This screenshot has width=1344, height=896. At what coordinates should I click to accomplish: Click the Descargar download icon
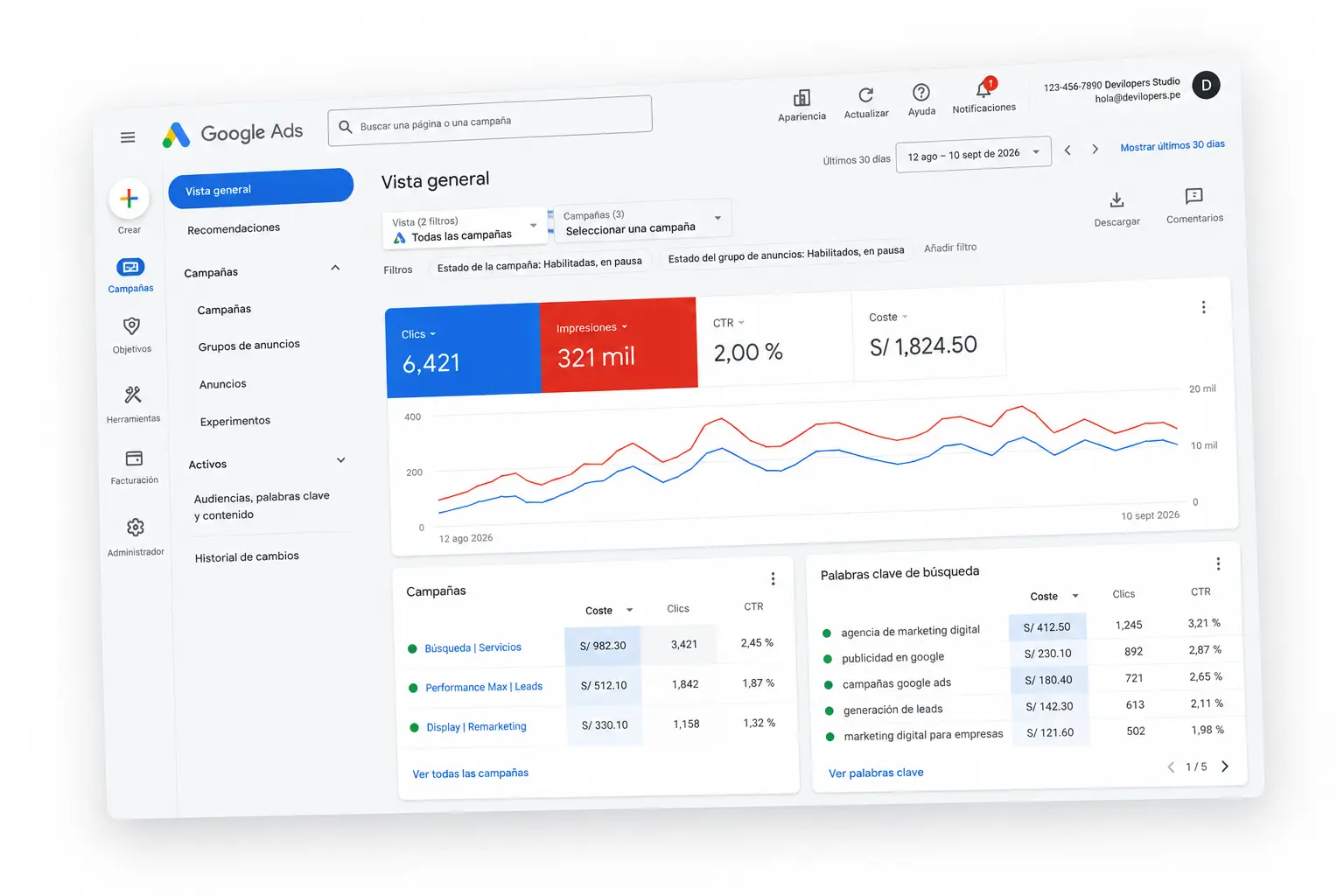(1116, 200)
